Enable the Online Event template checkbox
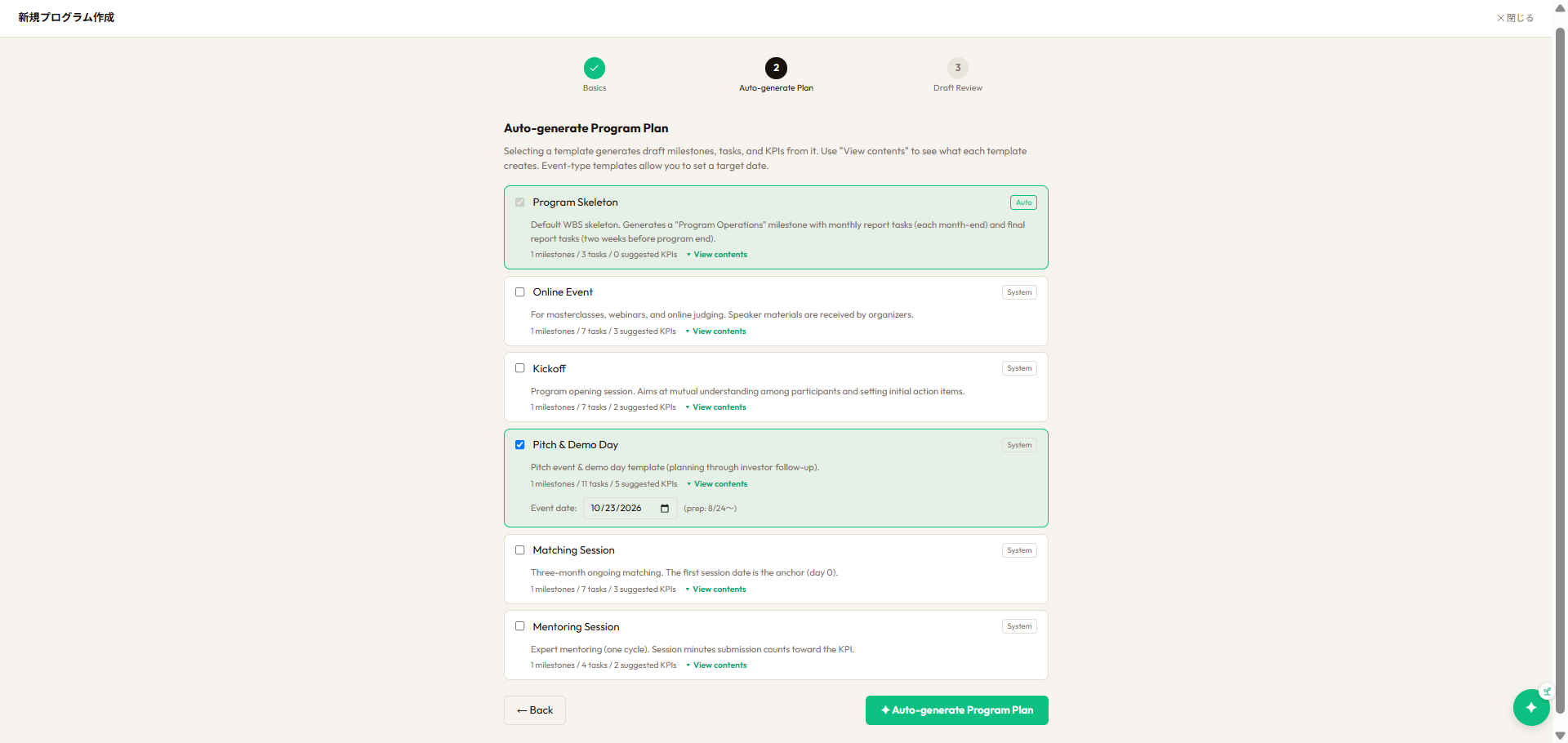The height and width of the screenshot is (743, 1568). (519, 292)
